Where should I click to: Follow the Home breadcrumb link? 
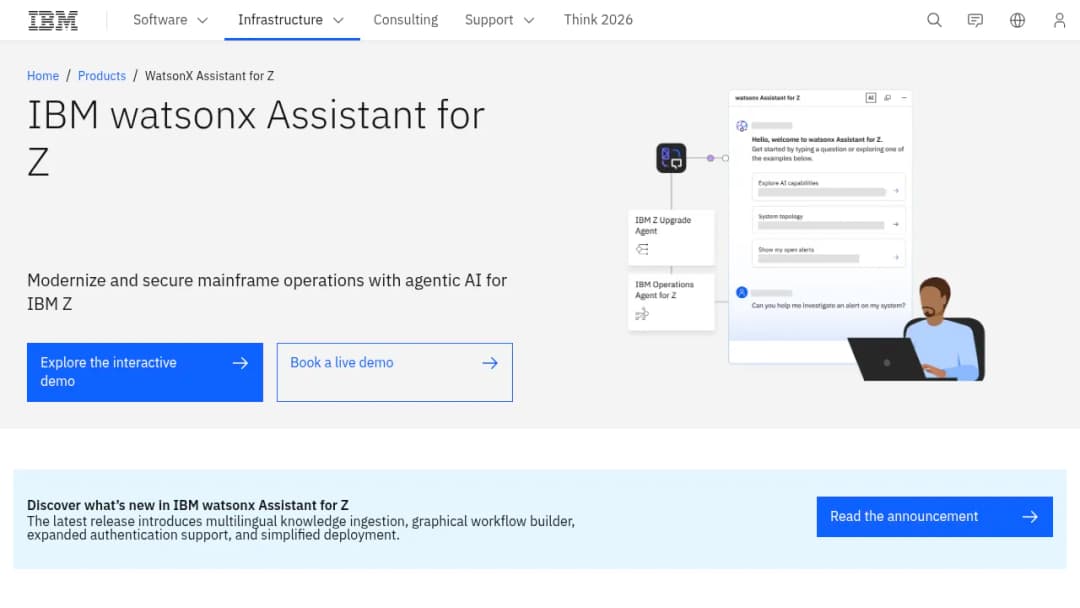43,76
